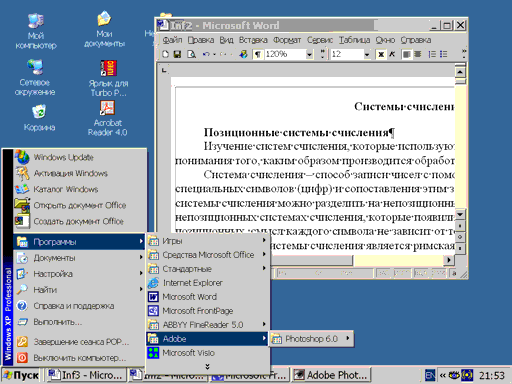Toggle bold formatting in Word toolbar
The width and height of the screenshot is (512, 384).
(x=381, y=54)
